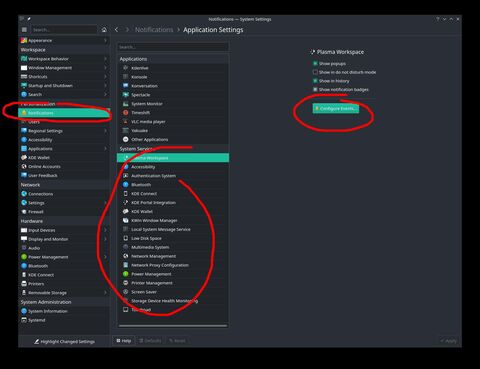The width and height of the screenshot is (480, 369).
Task: Open Accessibility in the sidebar
Action: coord(64,140)
